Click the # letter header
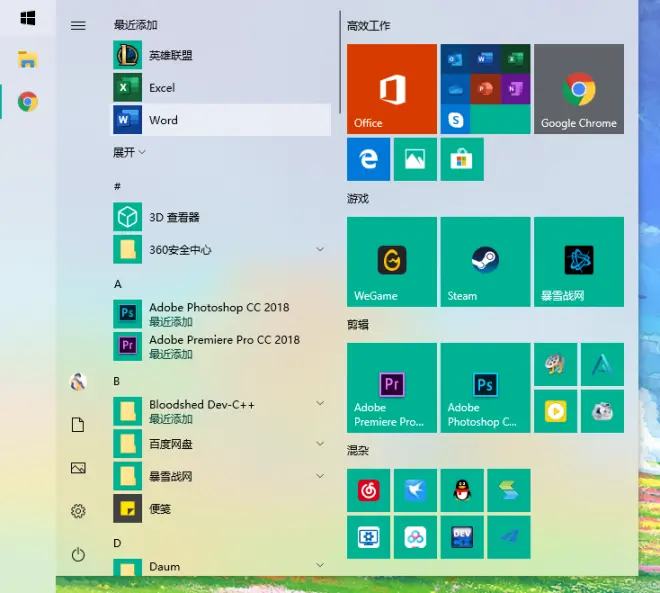 [117, 186]
